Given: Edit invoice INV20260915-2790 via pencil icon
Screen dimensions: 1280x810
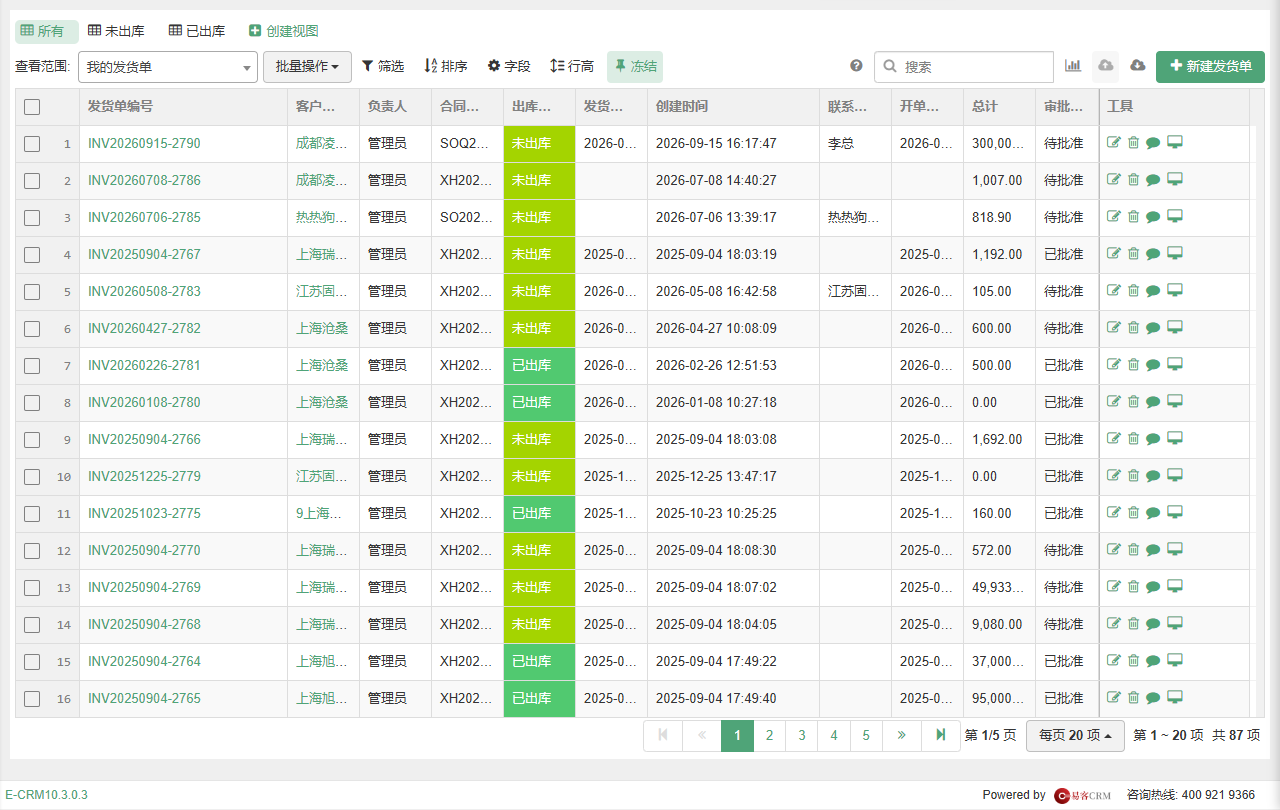Looking at the screenshot, I should click(1114, 143).
